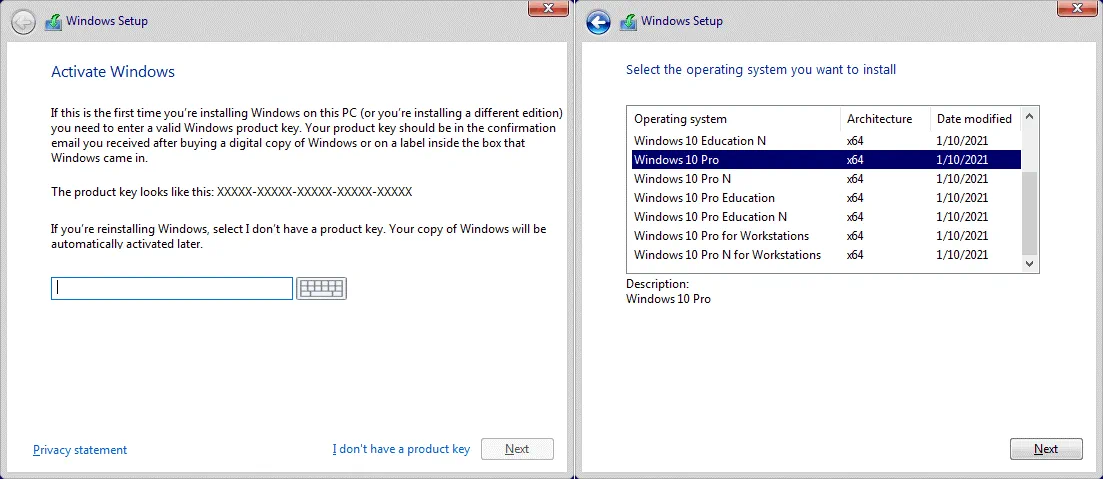Image resolution: width=1103 pixels, height=479 pixels.
Task: Open the on-screen keyboard beside the product key field
Action: (x=321, y=289)
